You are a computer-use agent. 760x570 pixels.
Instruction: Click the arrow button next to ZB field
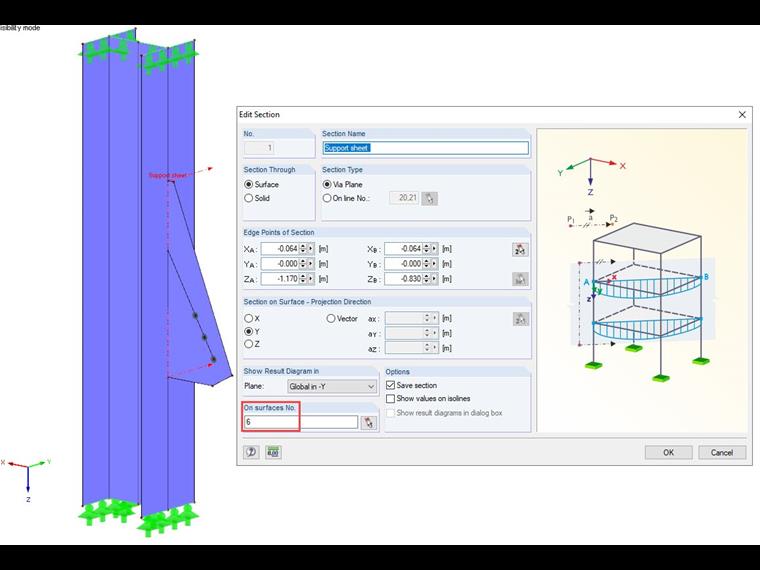coord(434,279)
